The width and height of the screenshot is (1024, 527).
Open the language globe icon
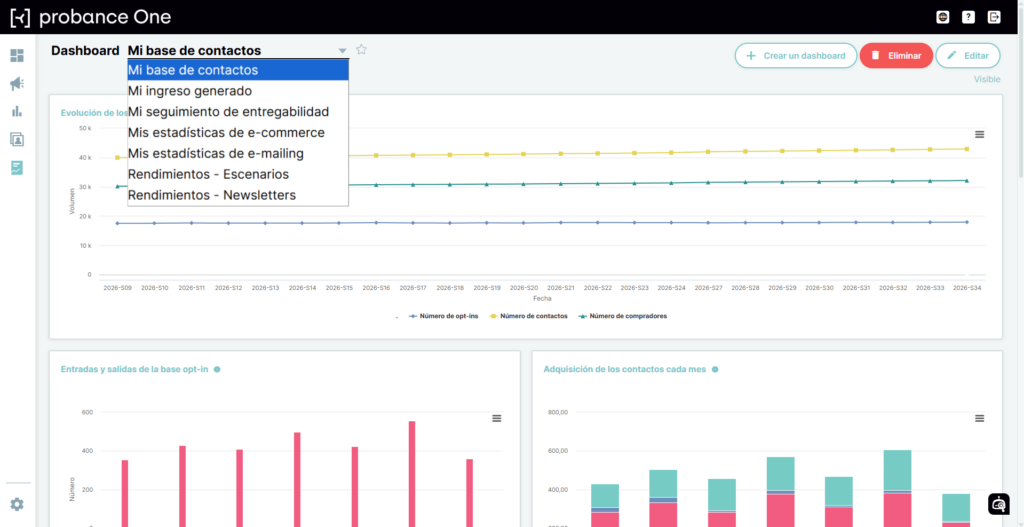(942, 18)
